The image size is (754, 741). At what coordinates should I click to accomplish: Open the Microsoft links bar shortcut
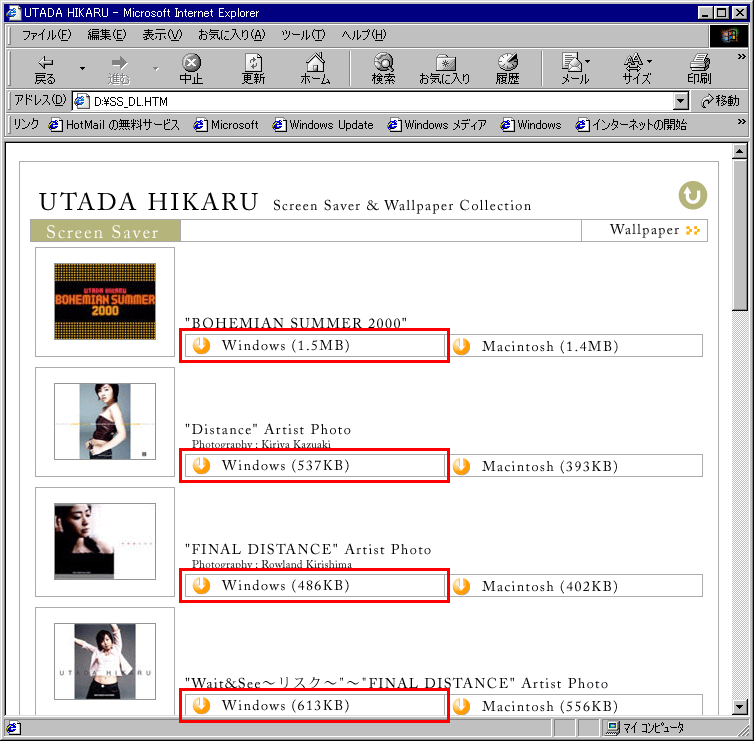[226, 125]
